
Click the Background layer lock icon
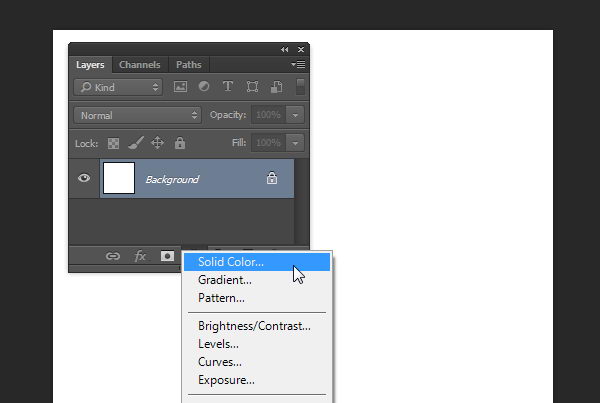point(272,178)
